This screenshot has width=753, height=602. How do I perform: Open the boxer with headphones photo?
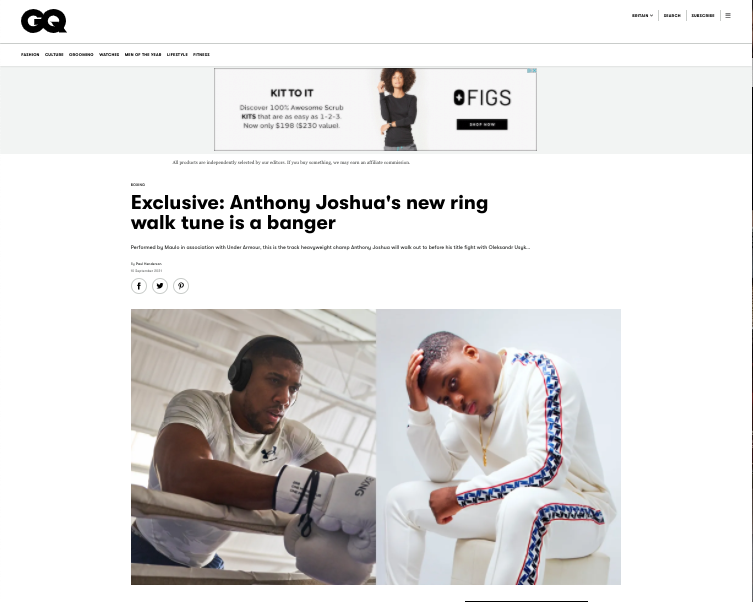pos(253,447)
